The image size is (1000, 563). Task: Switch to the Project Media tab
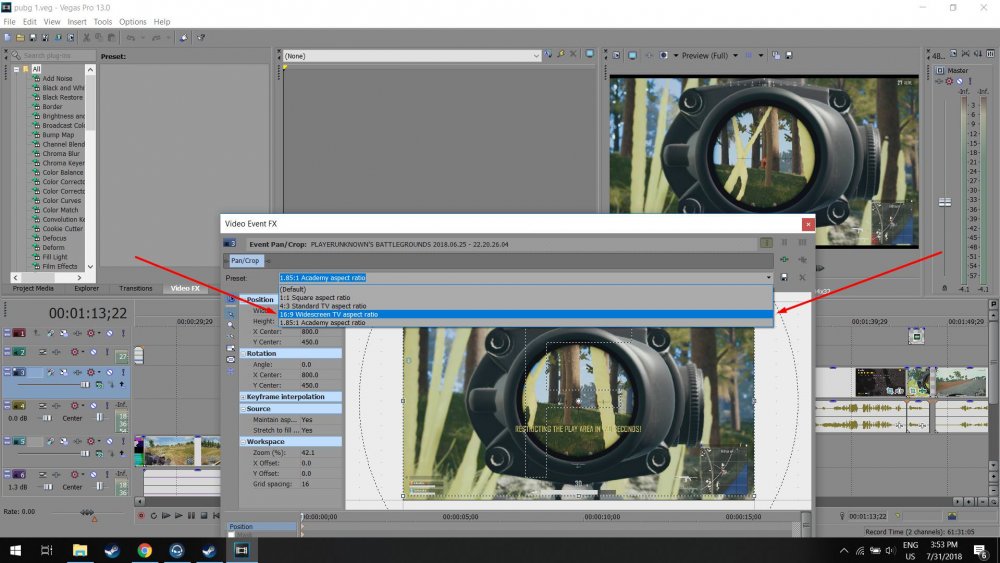click(33, 288)
